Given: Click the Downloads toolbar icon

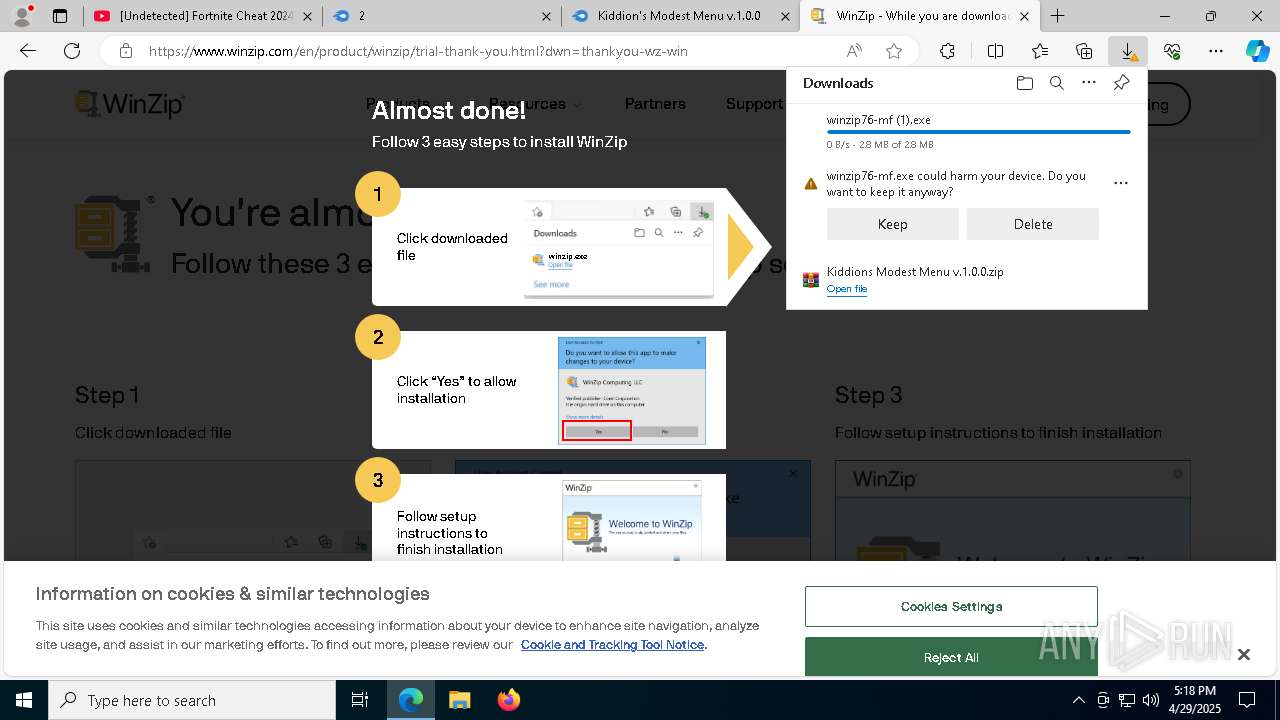Looking at the screenshot, I should click(x=1128, y=51).
